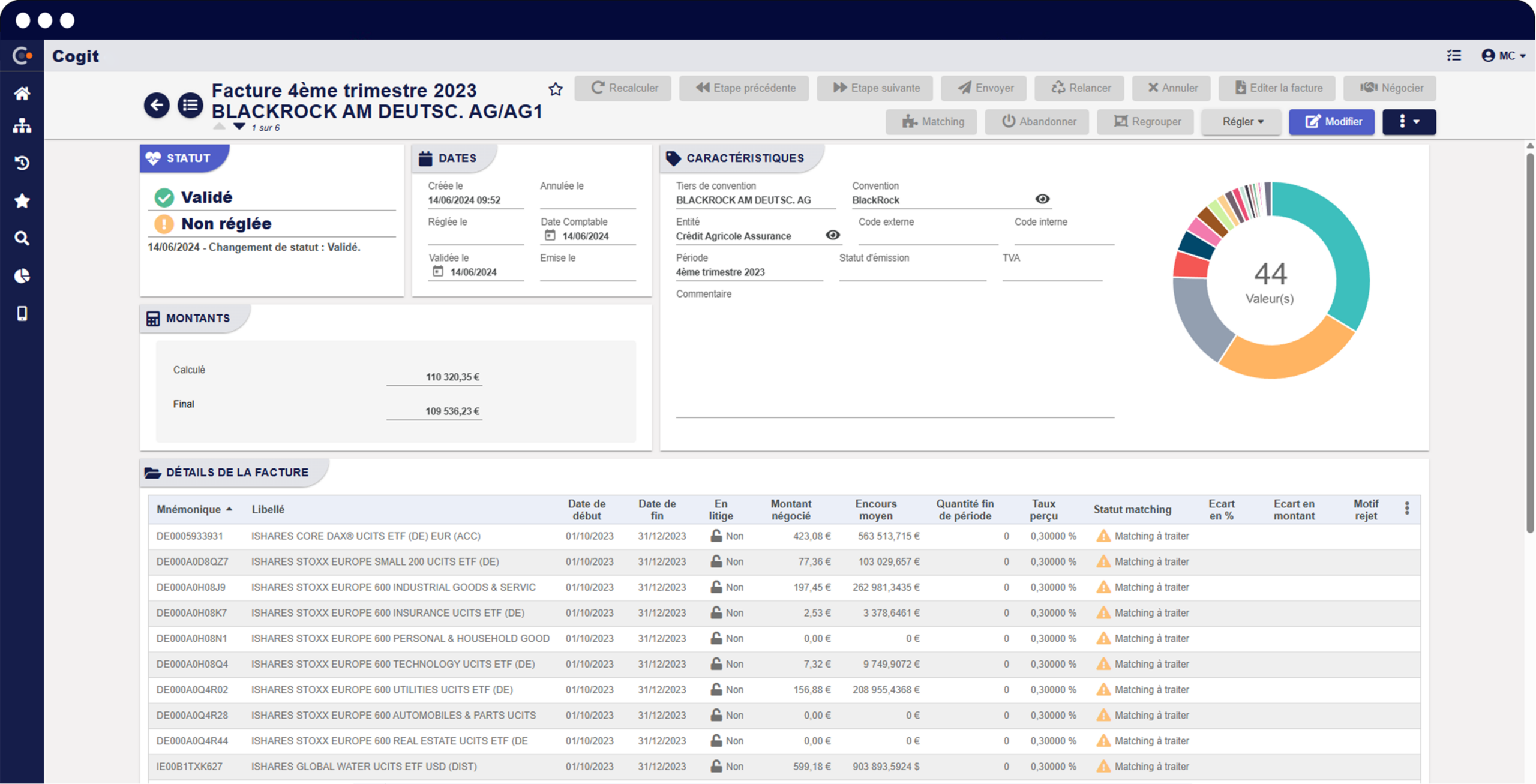Click warning icon on IE00B1TXK627 row
Image resolution: width=1536 pixels, height=784 pixels.
tap(1103, 766)
